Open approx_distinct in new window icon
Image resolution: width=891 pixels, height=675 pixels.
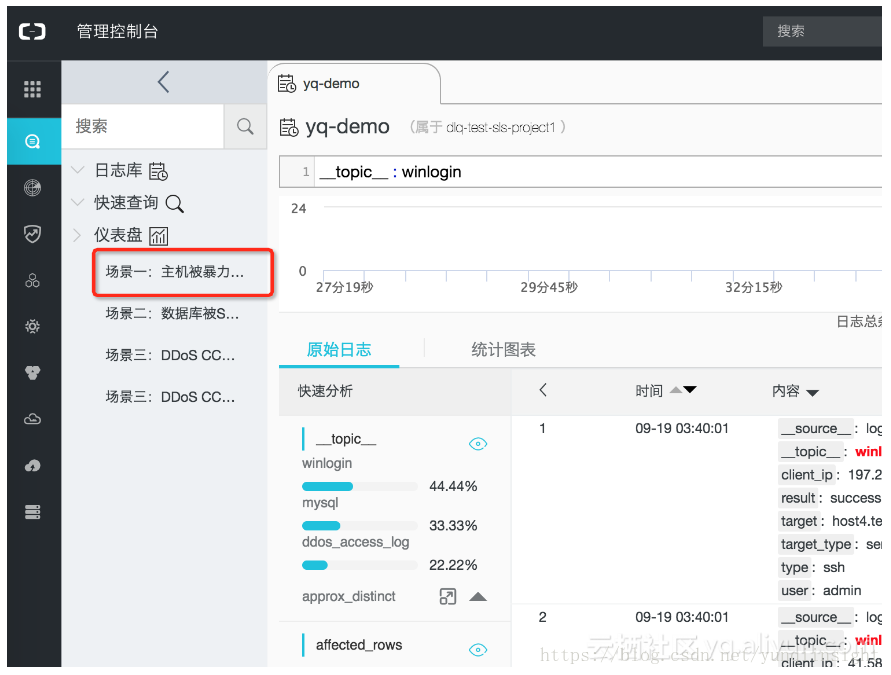coord(448,597)
